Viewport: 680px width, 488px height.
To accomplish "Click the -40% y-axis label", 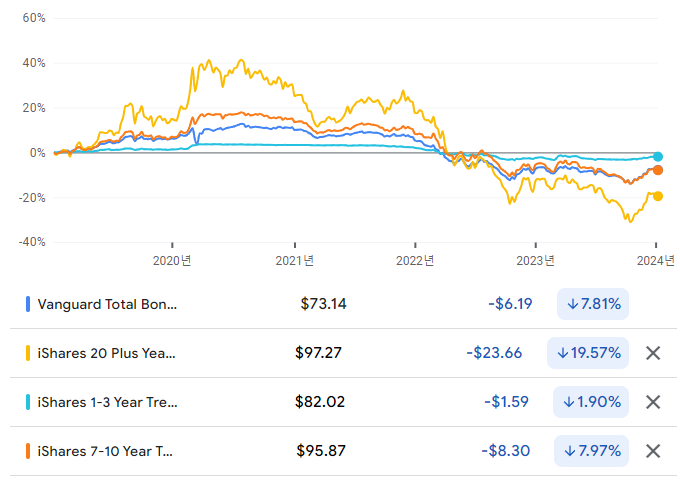I will click(32, 242).
